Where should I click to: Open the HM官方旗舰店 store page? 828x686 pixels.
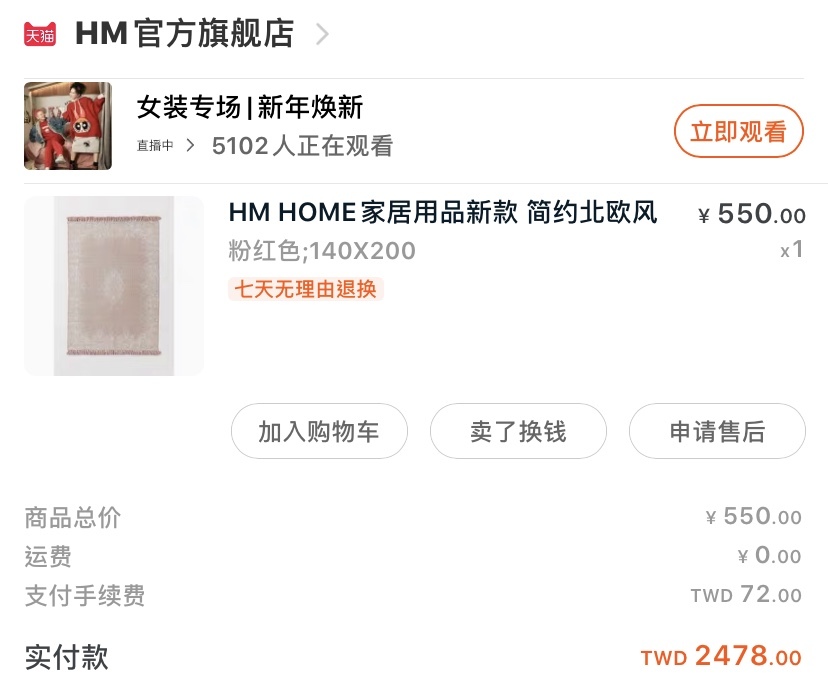(184, 34)
